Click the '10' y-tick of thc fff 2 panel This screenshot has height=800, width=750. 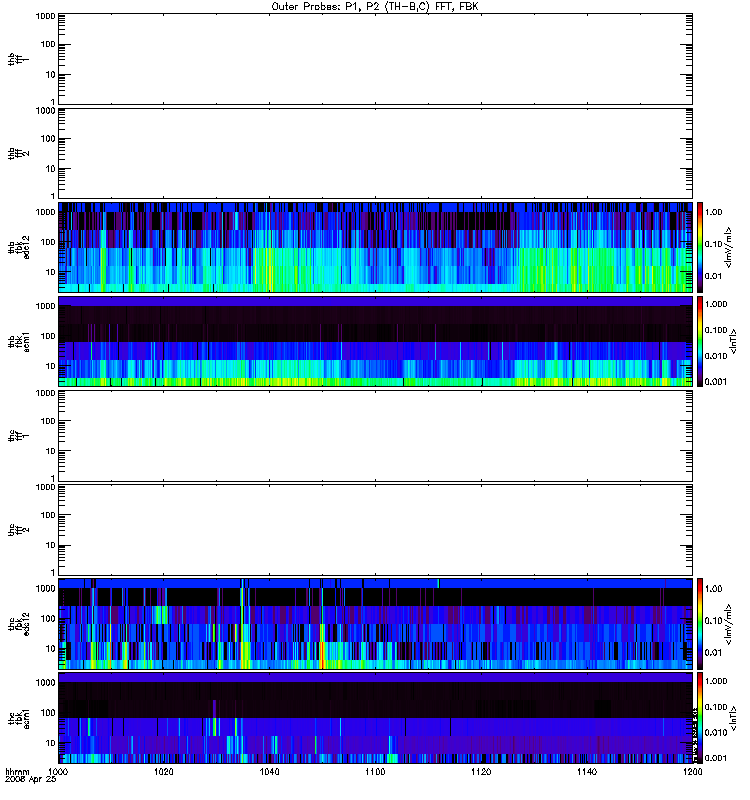pos(51,545)
